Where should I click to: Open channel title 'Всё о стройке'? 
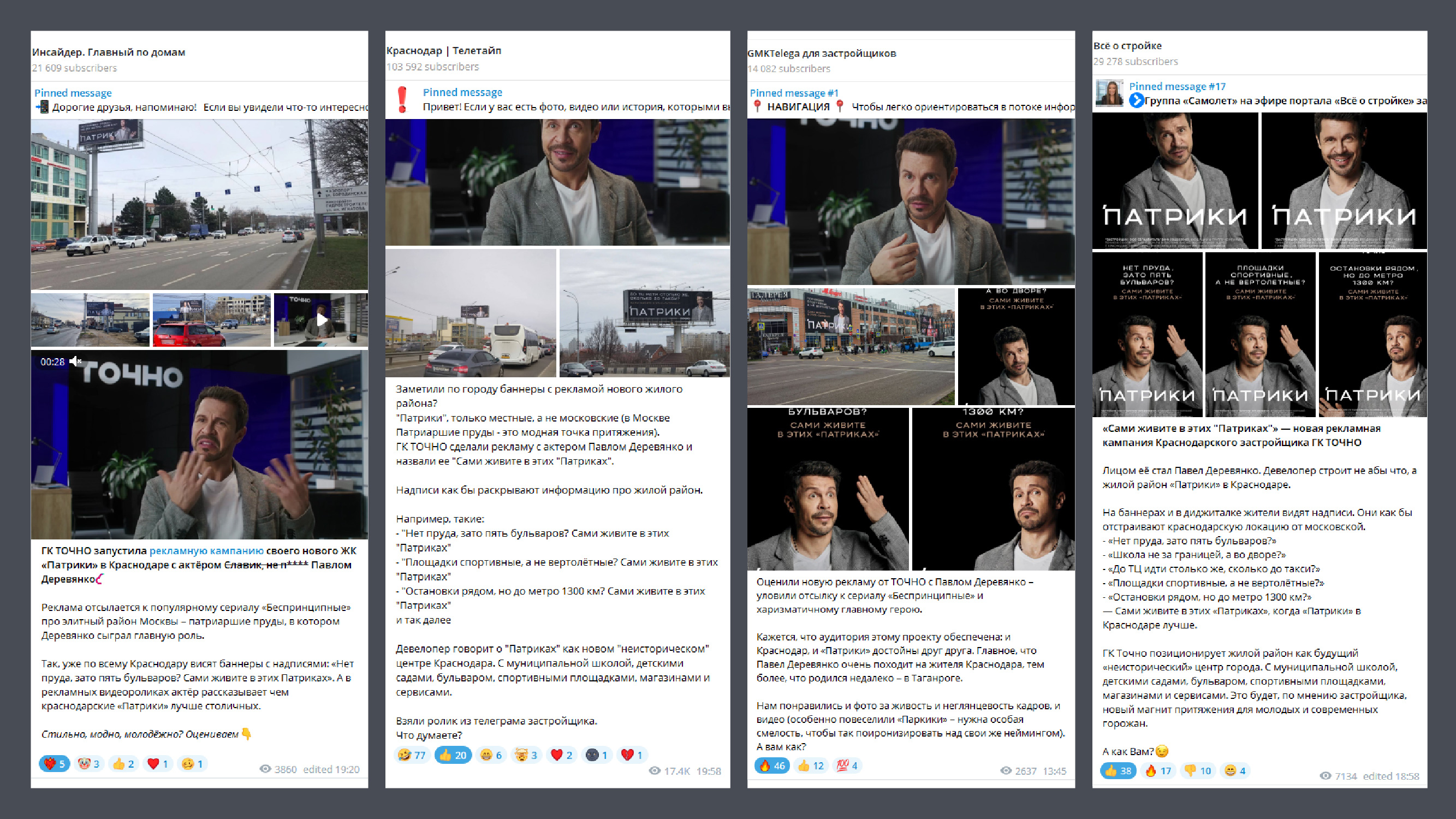[x=1127, y=46]
